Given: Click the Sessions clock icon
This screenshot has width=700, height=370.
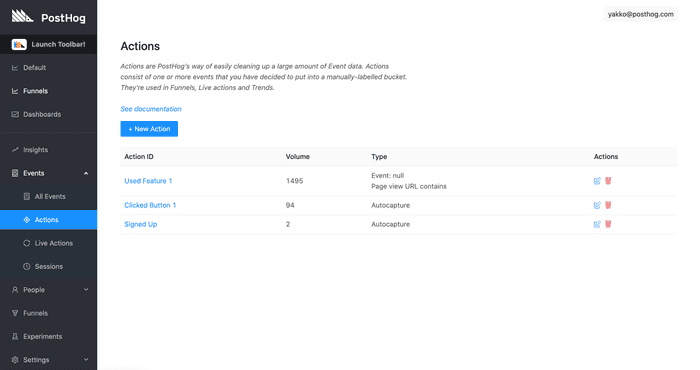Looking at the screenshot, I should point(27,266).
